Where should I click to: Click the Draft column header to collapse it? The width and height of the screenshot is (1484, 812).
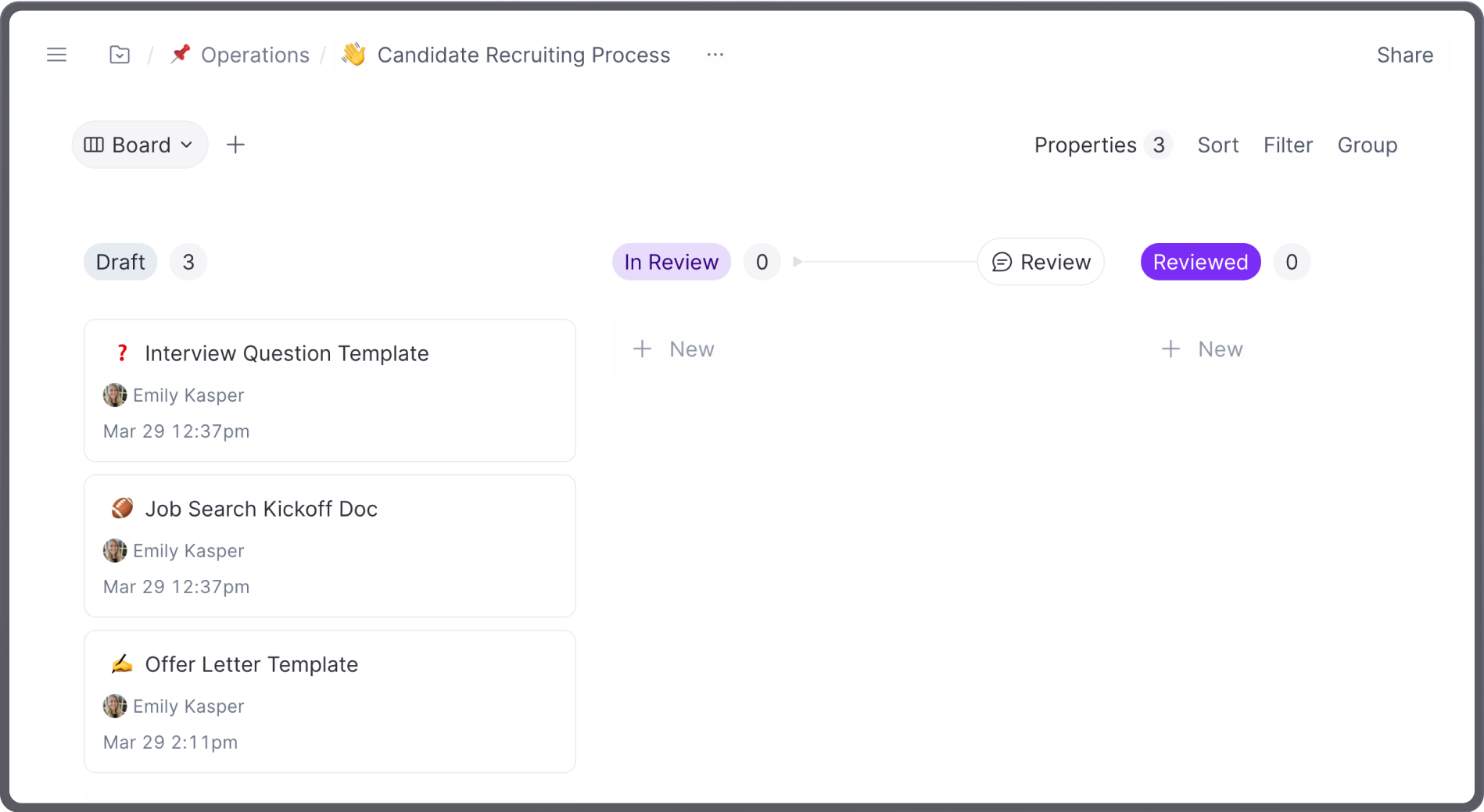coord(120,262)
